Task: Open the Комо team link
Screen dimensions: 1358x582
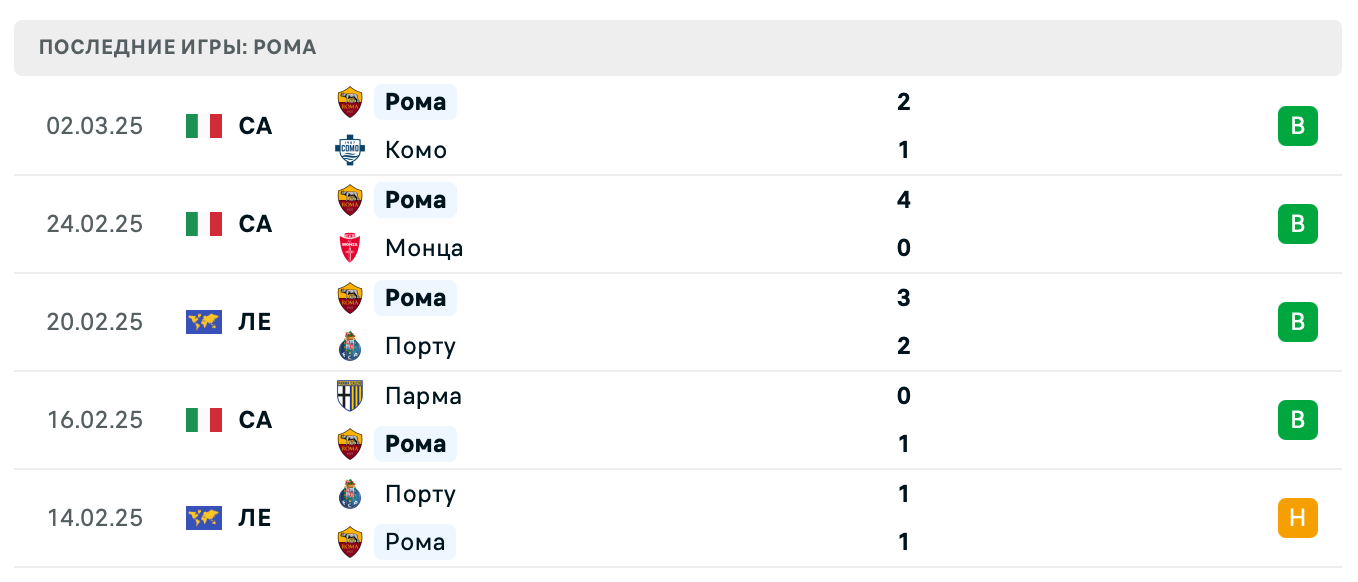Action: (x=416, y=150)
